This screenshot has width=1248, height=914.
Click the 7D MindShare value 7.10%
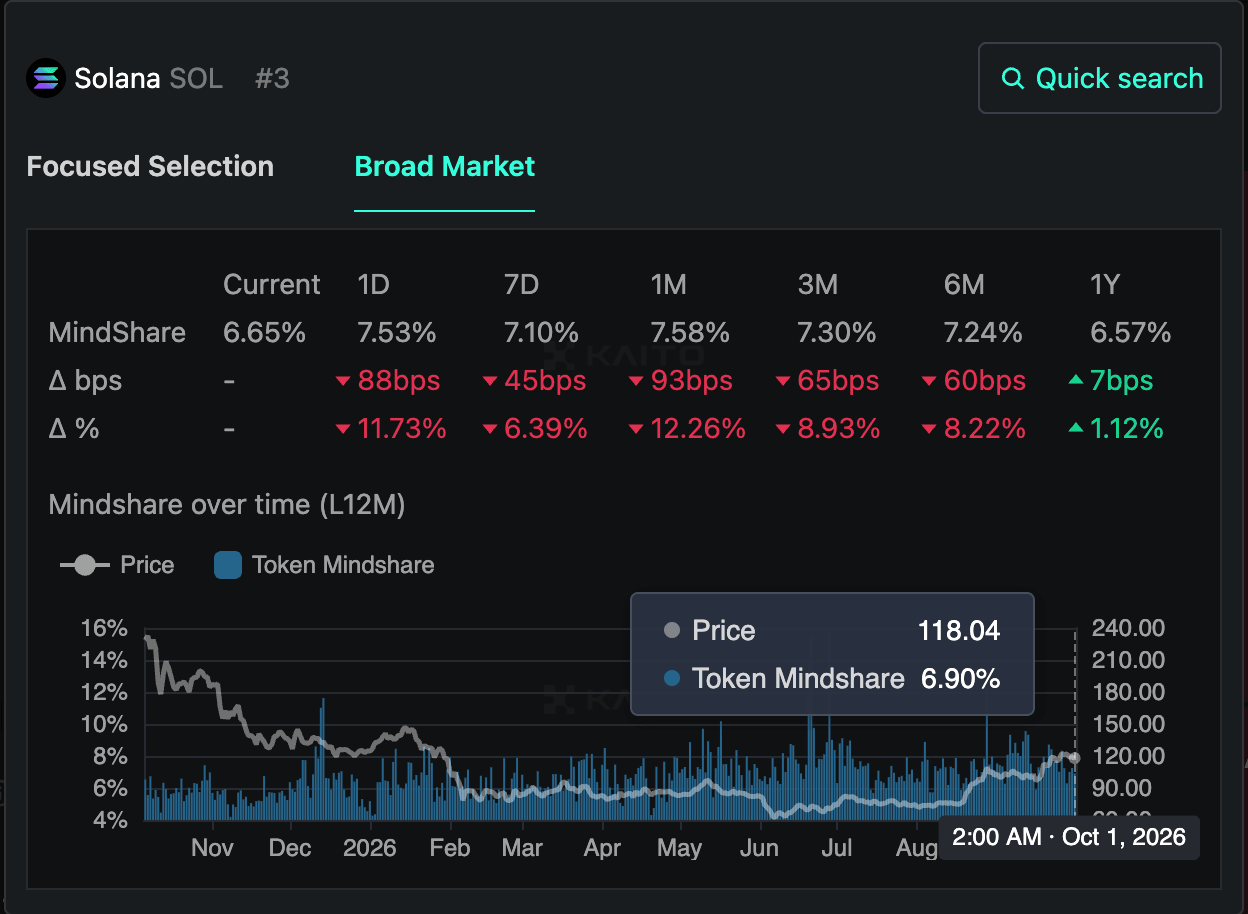coord(541,333)
